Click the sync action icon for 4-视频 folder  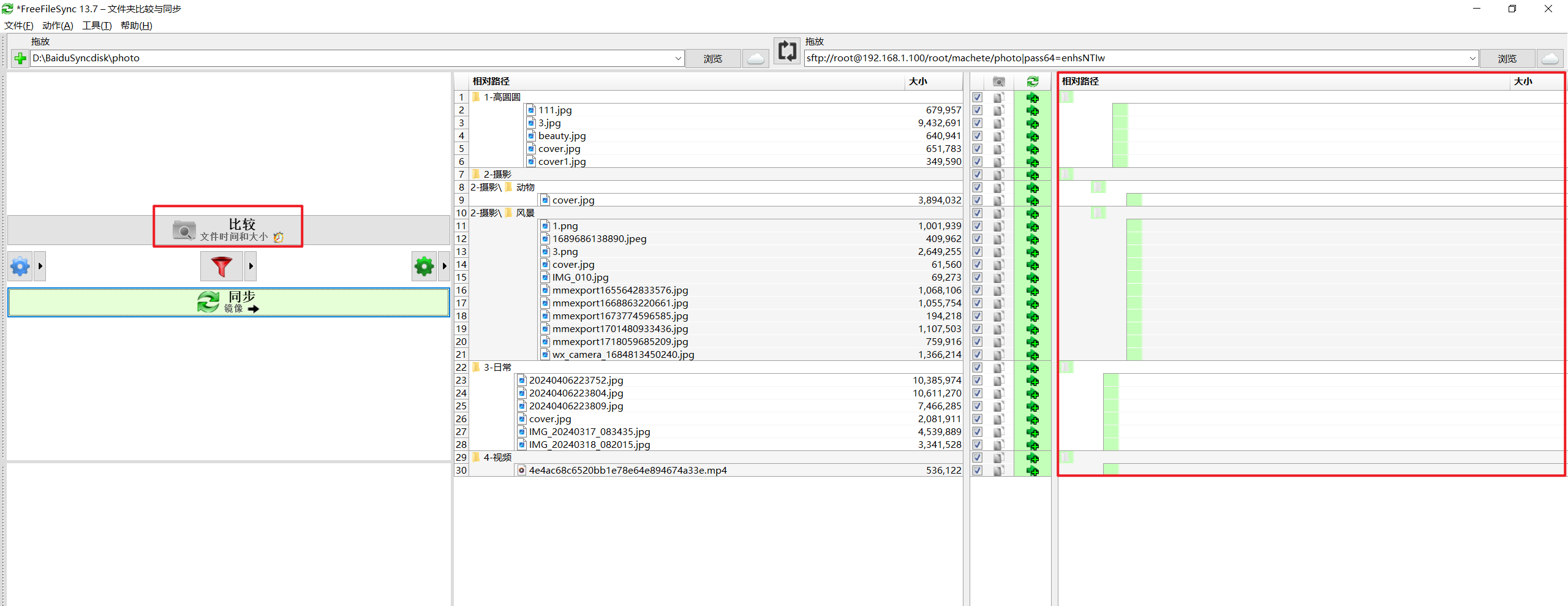[x=1033, y=458]
